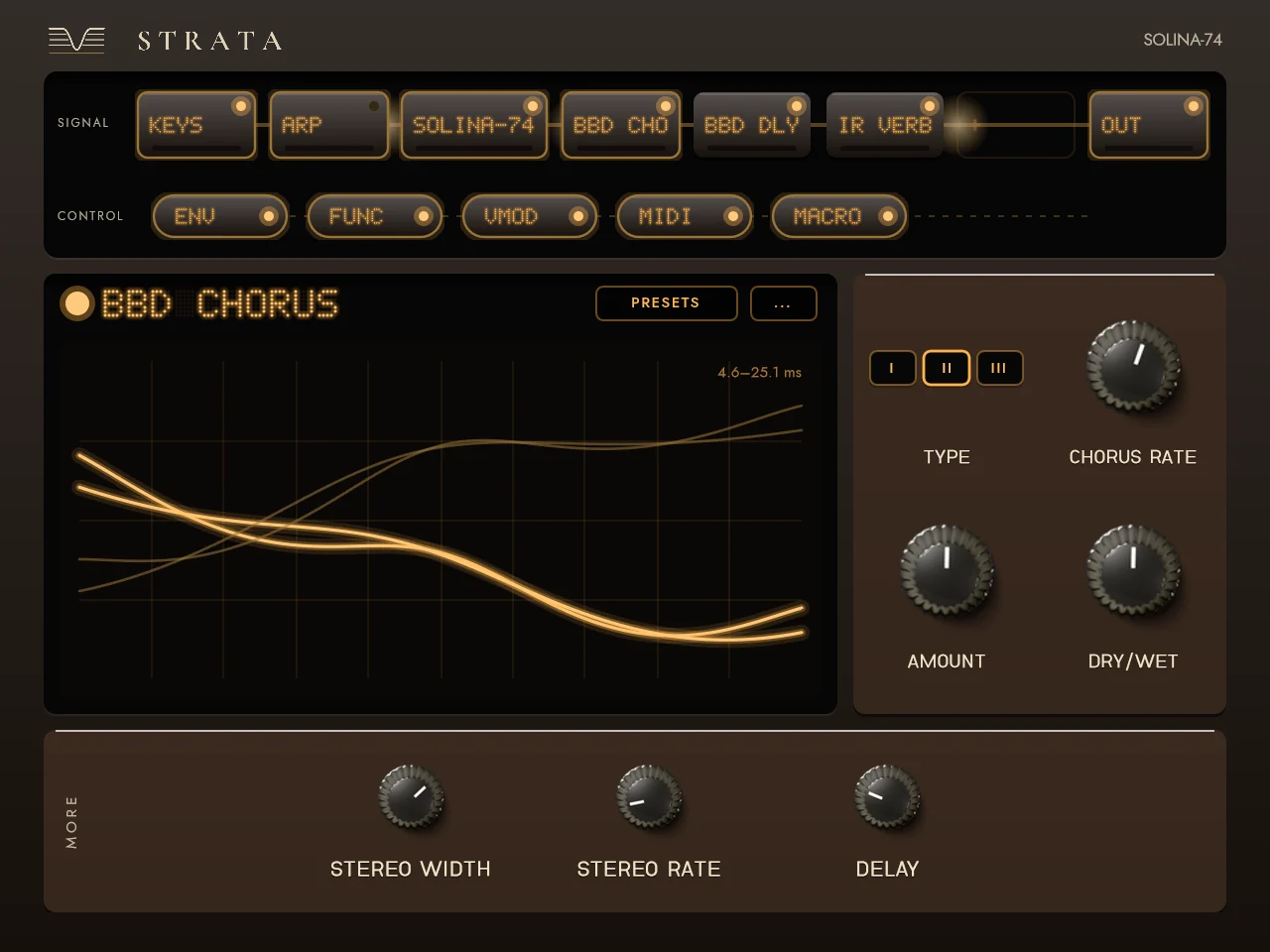Select the OUT signal module

(x=1149, y=125)
